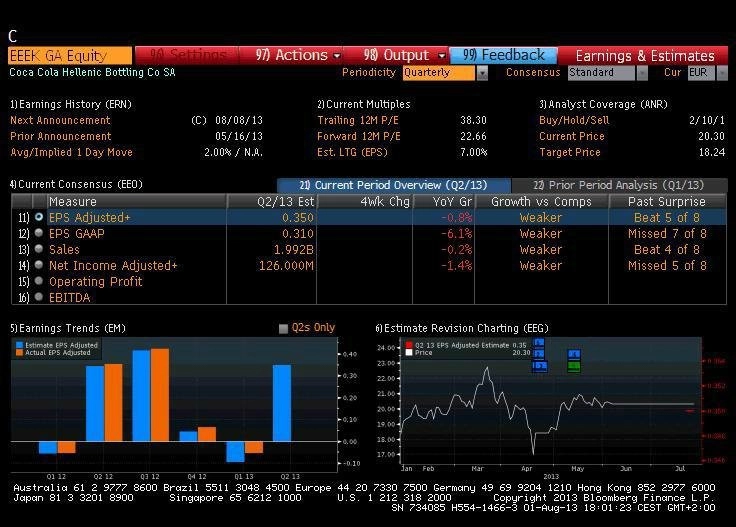Open 6) Estimate Revision Charting (EEG)

click(x=462, y=328)
